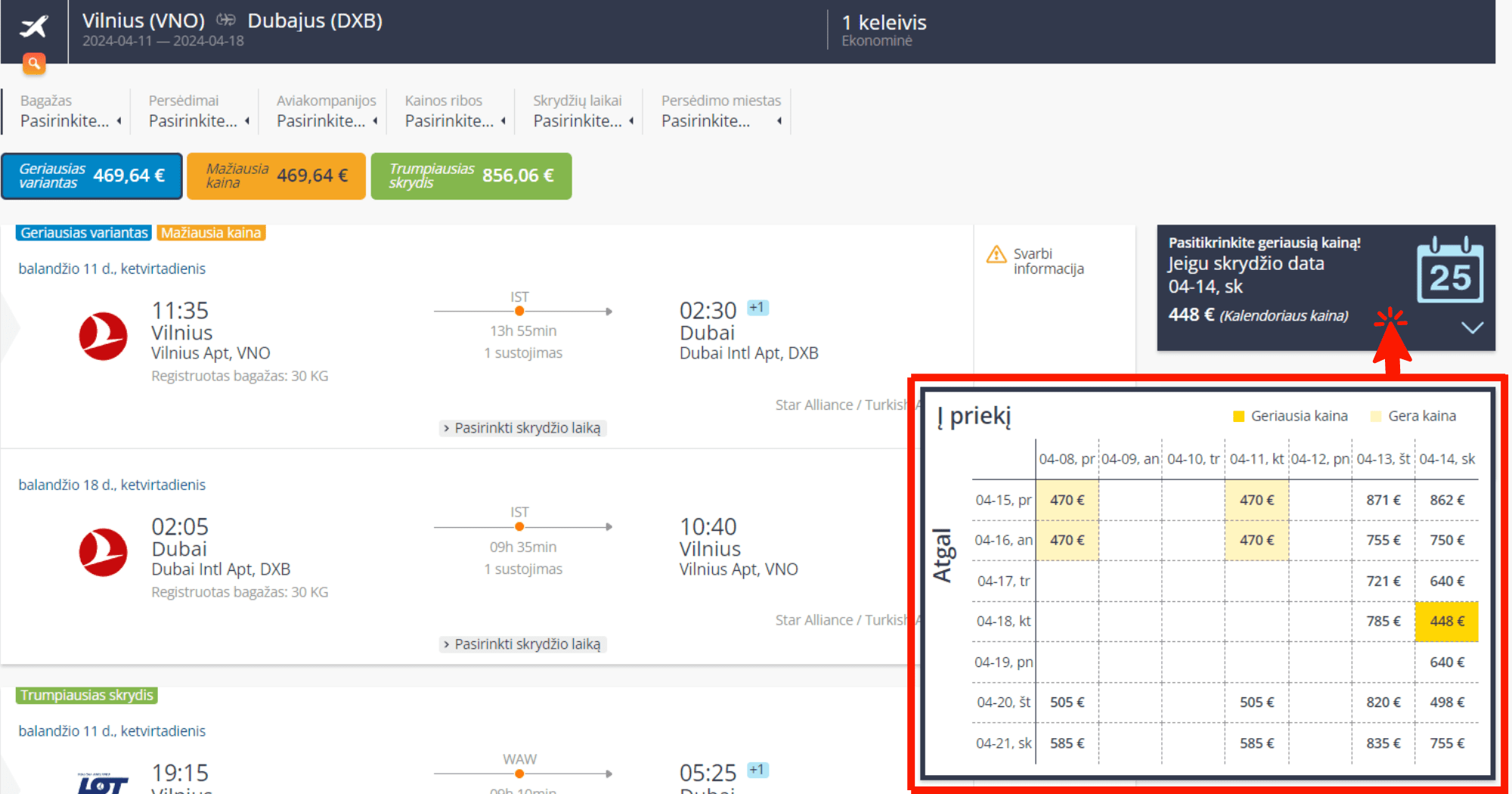Click the +1 day badge near 02:30
The image size is (1512, 794).
coord(758,308)
